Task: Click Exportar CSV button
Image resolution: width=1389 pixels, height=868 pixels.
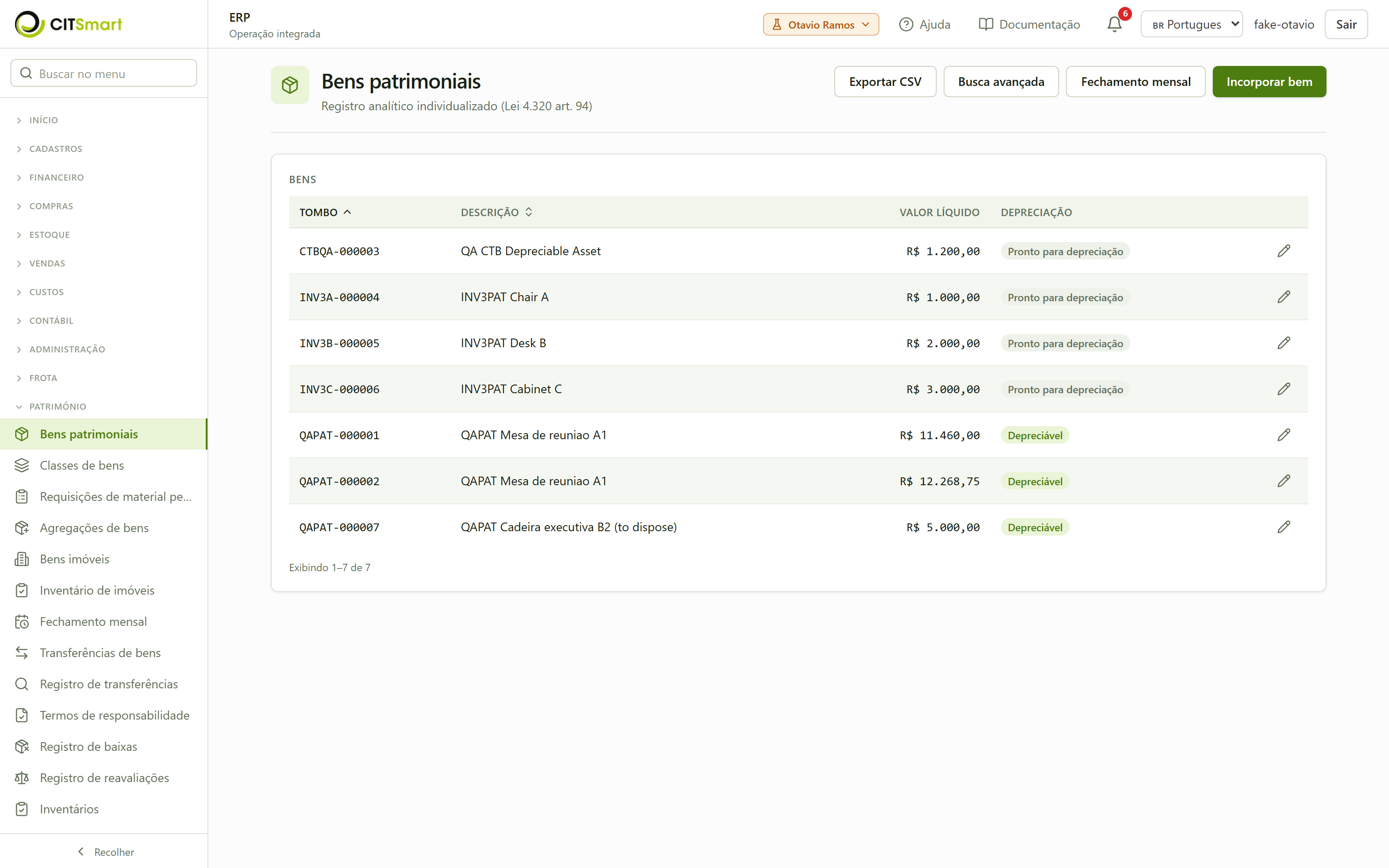Action: tap(885, 82)
